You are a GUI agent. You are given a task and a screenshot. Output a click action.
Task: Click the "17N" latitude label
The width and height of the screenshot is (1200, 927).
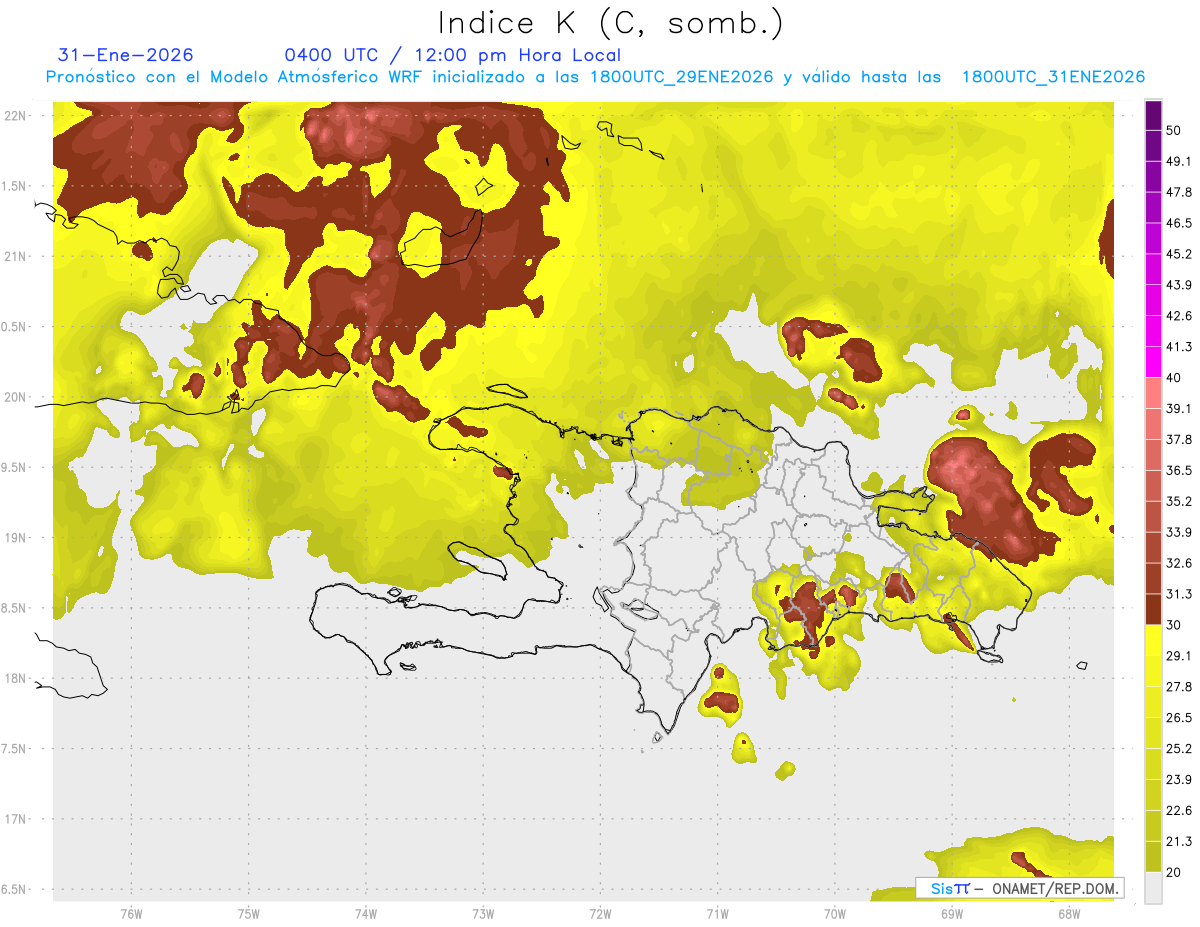16,819
